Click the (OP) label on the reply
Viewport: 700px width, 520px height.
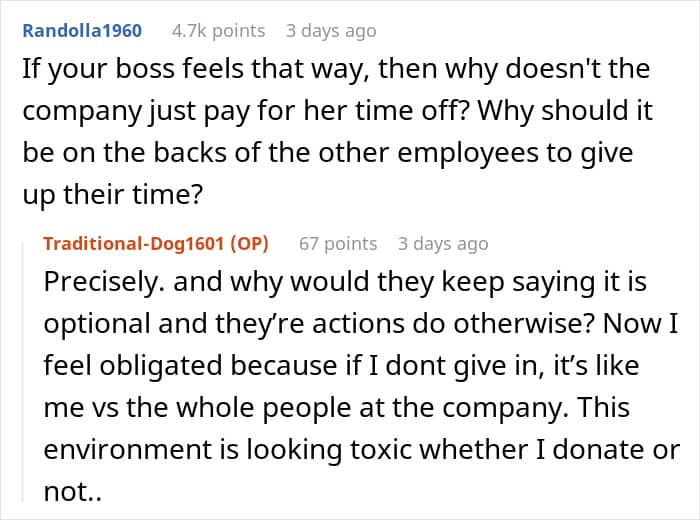pos(251,243)
